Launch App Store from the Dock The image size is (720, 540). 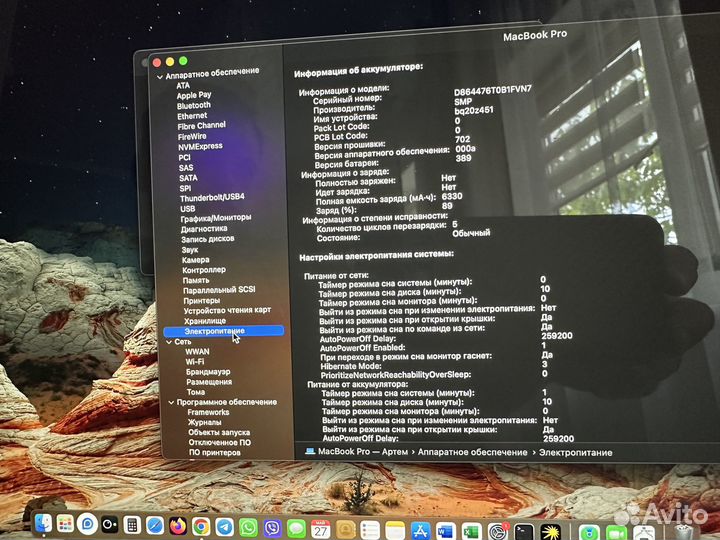[x=420, y=530]
